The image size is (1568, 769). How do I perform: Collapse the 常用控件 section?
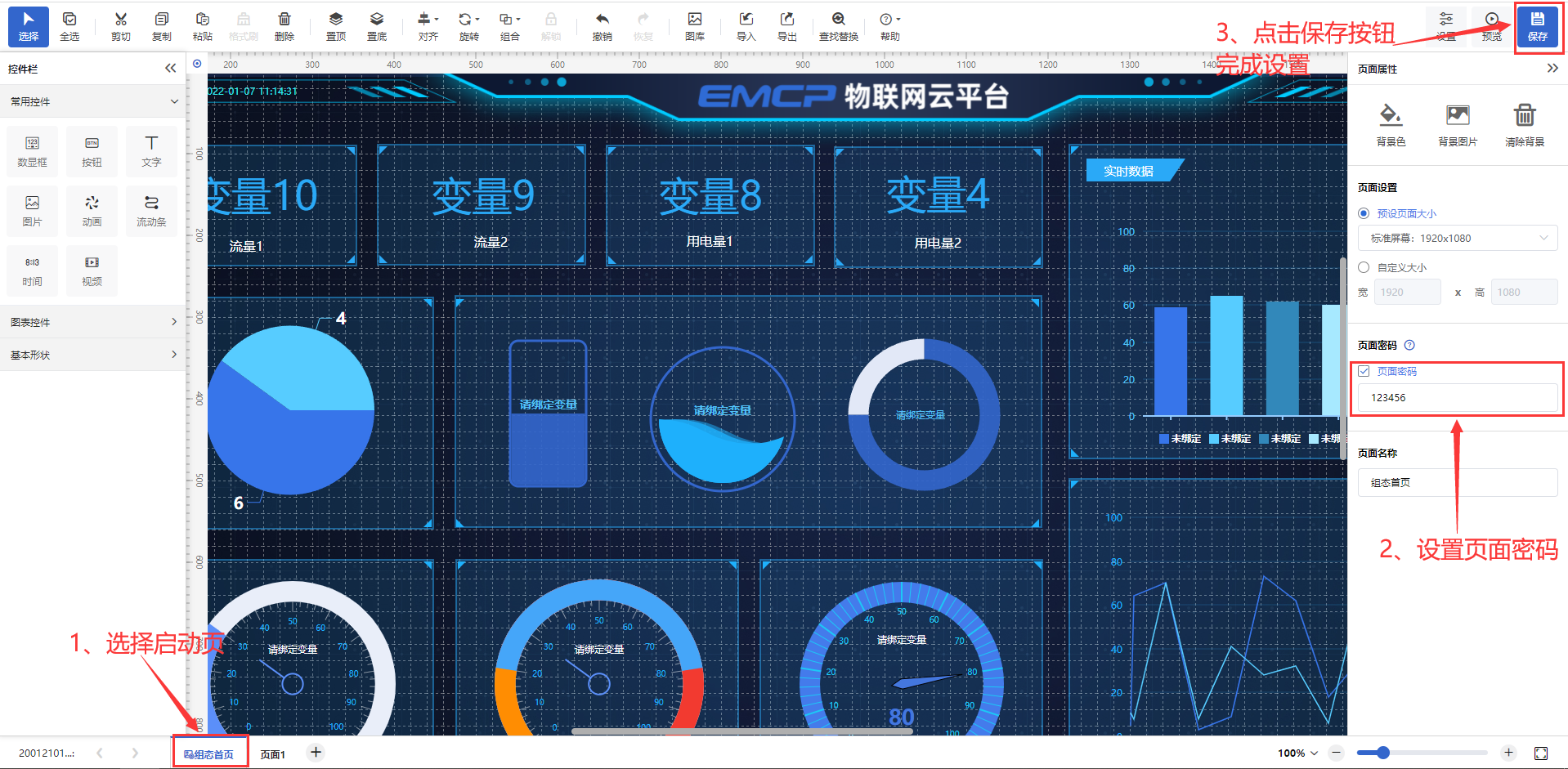(x=93, y=101)
